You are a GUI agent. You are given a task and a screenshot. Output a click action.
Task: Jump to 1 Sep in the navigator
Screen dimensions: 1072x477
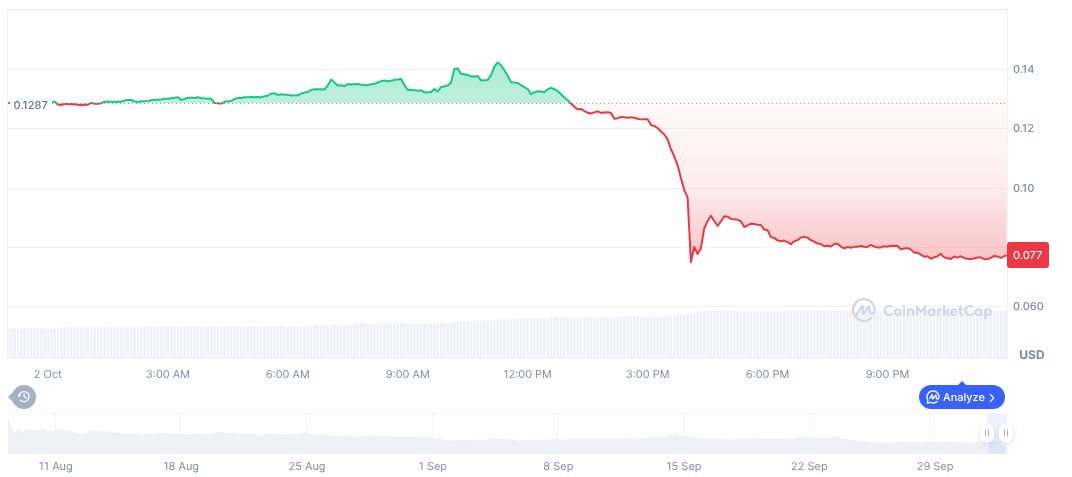click(433, 466)
